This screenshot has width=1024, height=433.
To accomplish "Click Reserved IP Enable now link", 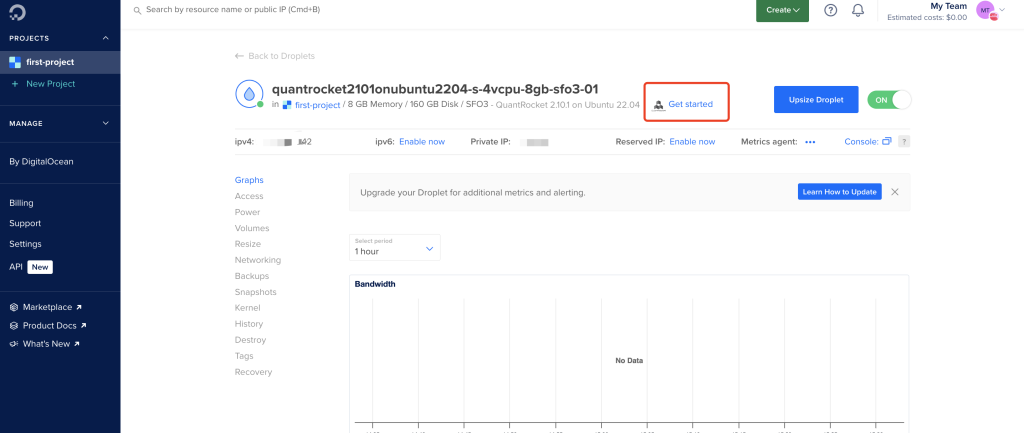I will (692, 142).
